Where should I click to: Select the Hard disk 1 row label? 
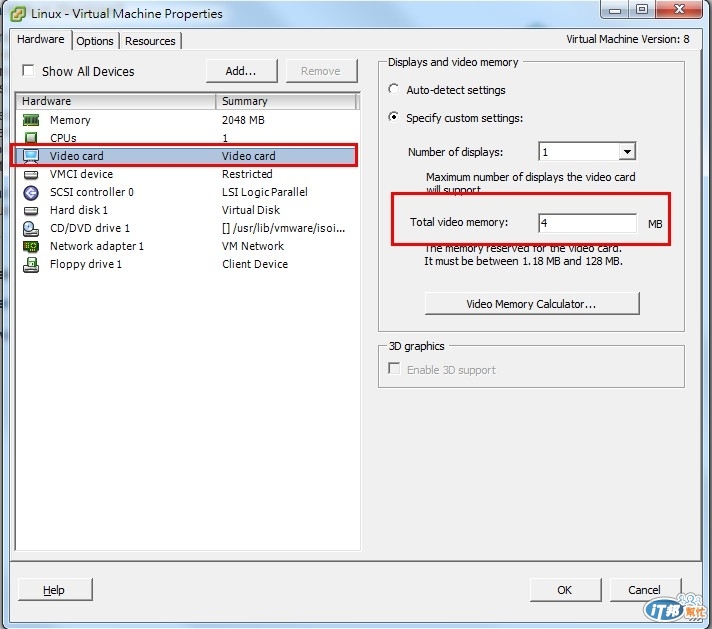pyautogui.click(x=79, y=210)
